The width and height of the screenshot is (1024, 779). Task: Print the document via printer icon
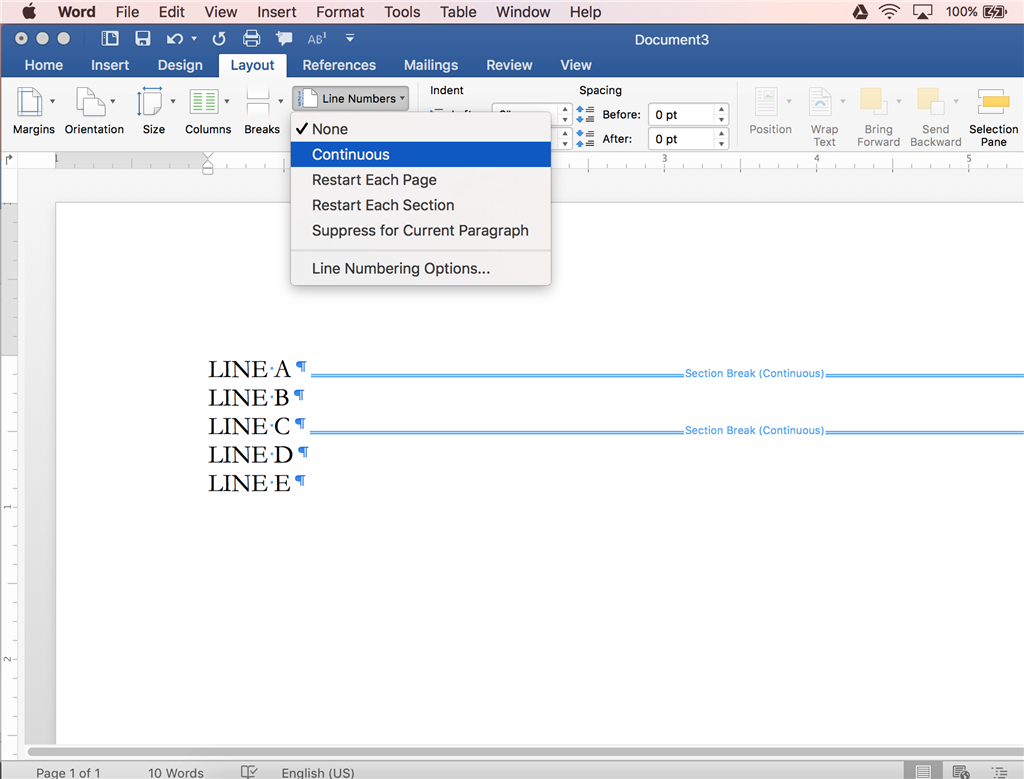251,39
